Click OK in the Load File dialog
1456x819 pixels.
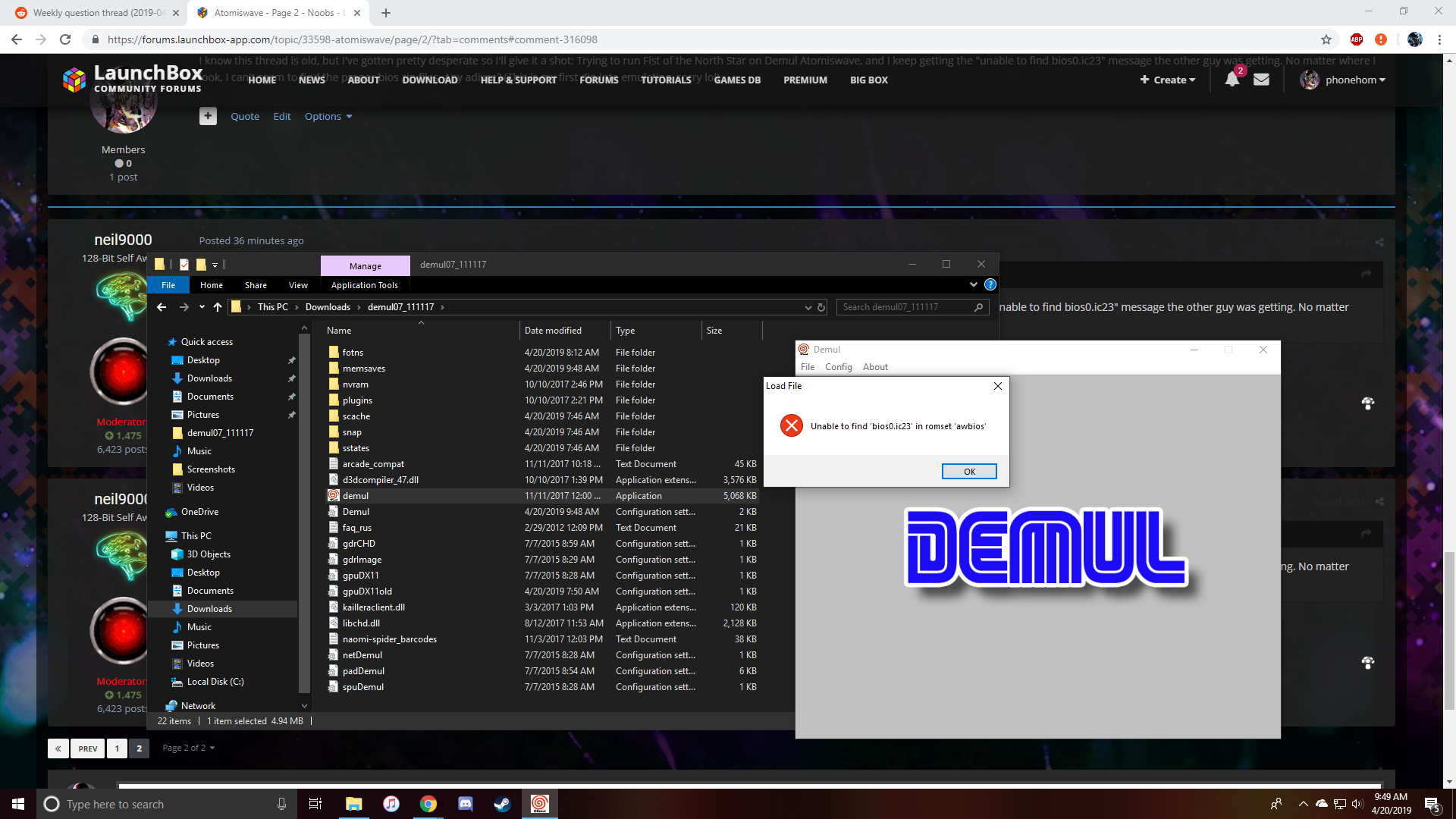pos(969,472)
